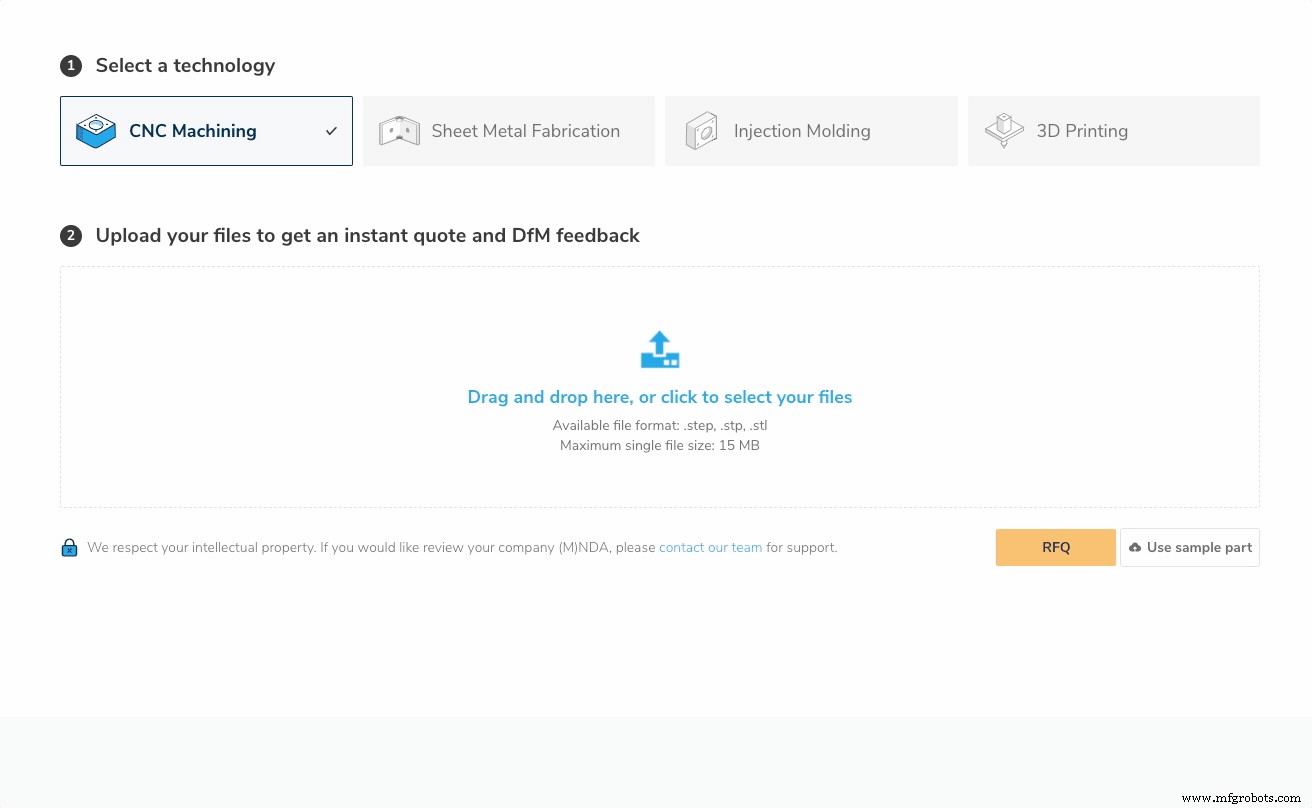This screenshot has height=808, width=1312.
Task: Click the step 1 number badge
Action: (70, 66)
